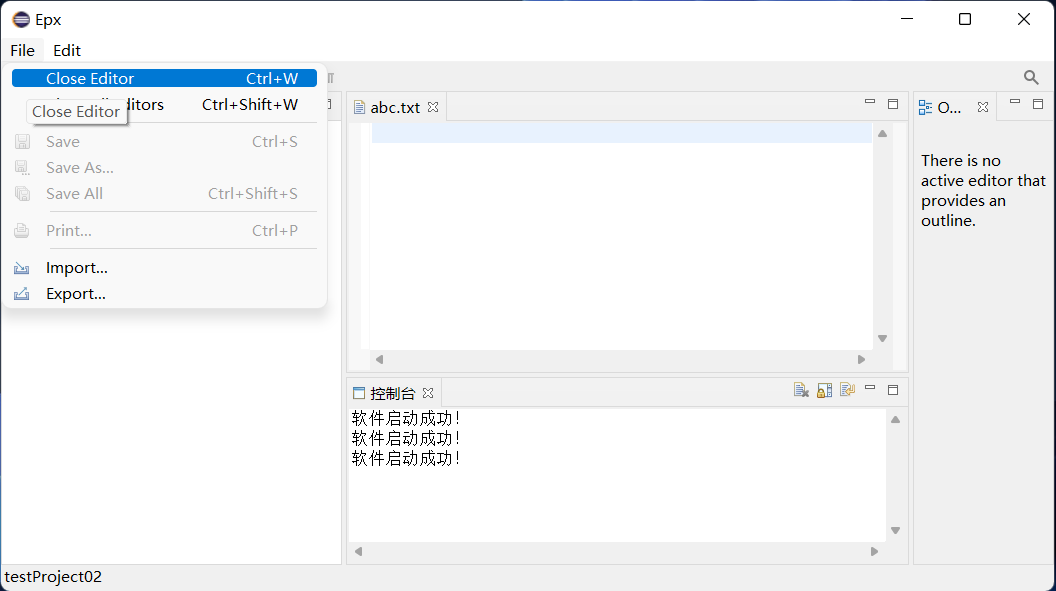Click first console line 软件启动成功!
The width and height of the screenshot is (1056, 591).
tap(405, 419)
